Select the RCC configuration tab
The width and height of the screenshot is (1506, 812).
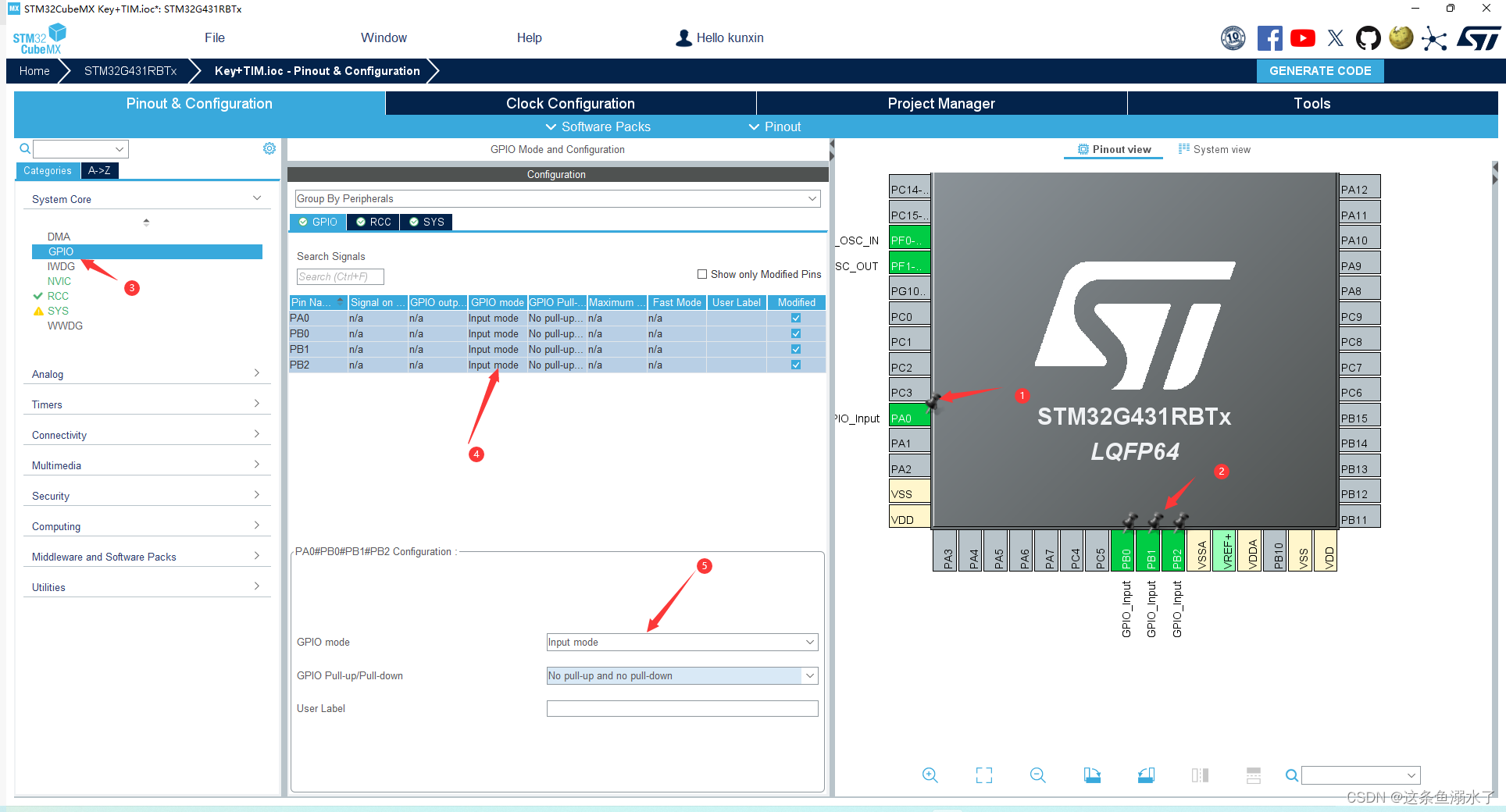point(373,222)
